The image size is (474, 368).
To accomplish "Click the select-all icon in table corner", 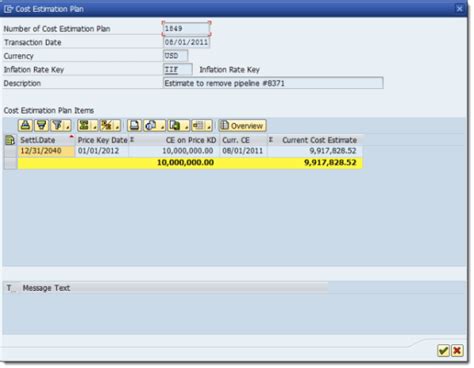I will 10,140.
